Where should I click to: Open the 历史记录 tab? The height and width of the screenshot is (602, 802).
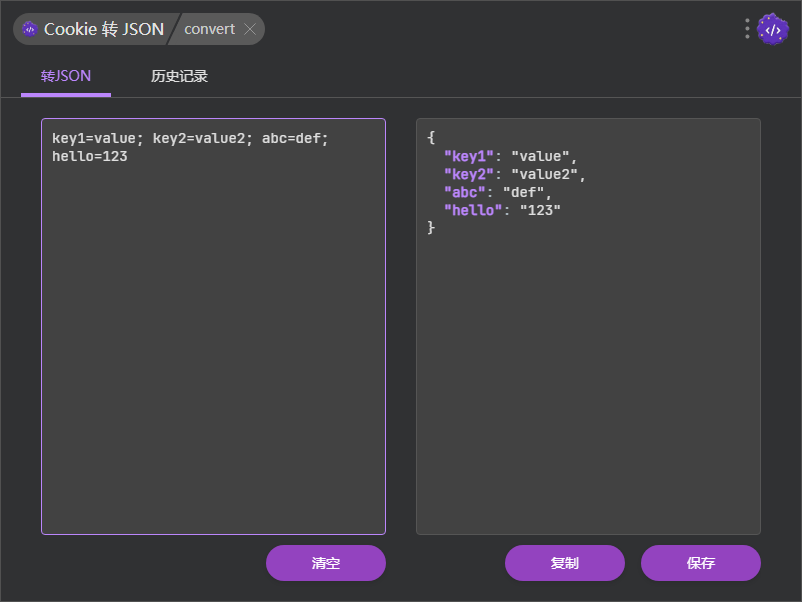point(179,76)
